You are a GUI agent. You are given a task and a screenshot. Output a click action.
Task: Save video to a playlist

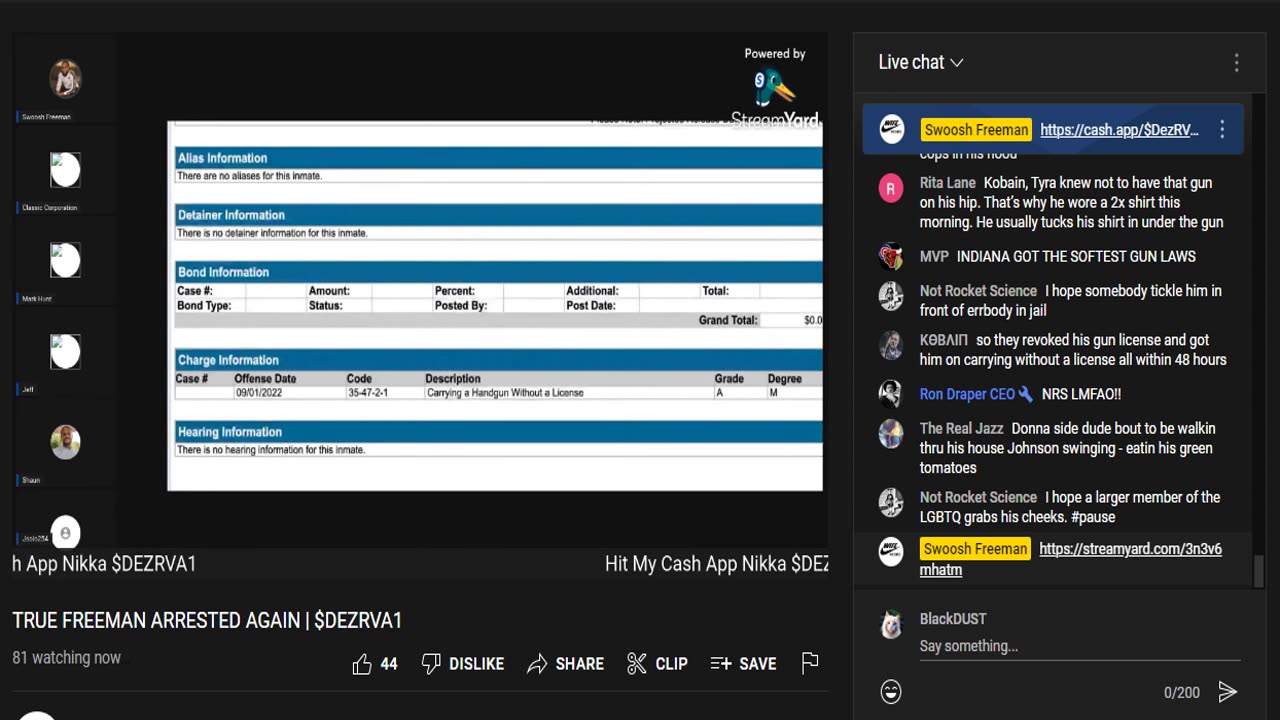(743, 664)
